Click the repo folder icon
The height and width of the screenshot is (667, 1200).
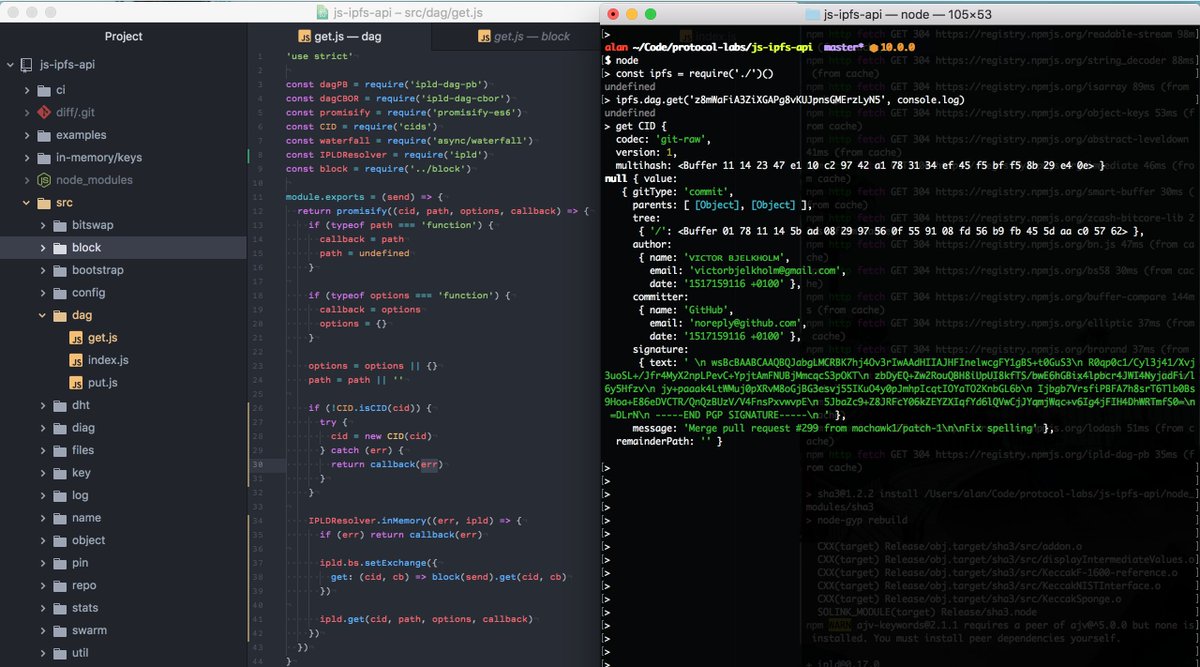tap(60, 585)
